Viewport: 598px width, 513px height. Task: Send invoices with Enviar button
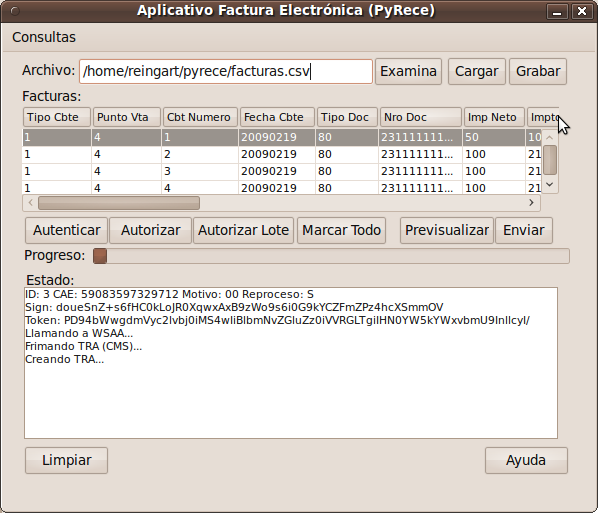(x=524, y=230)
